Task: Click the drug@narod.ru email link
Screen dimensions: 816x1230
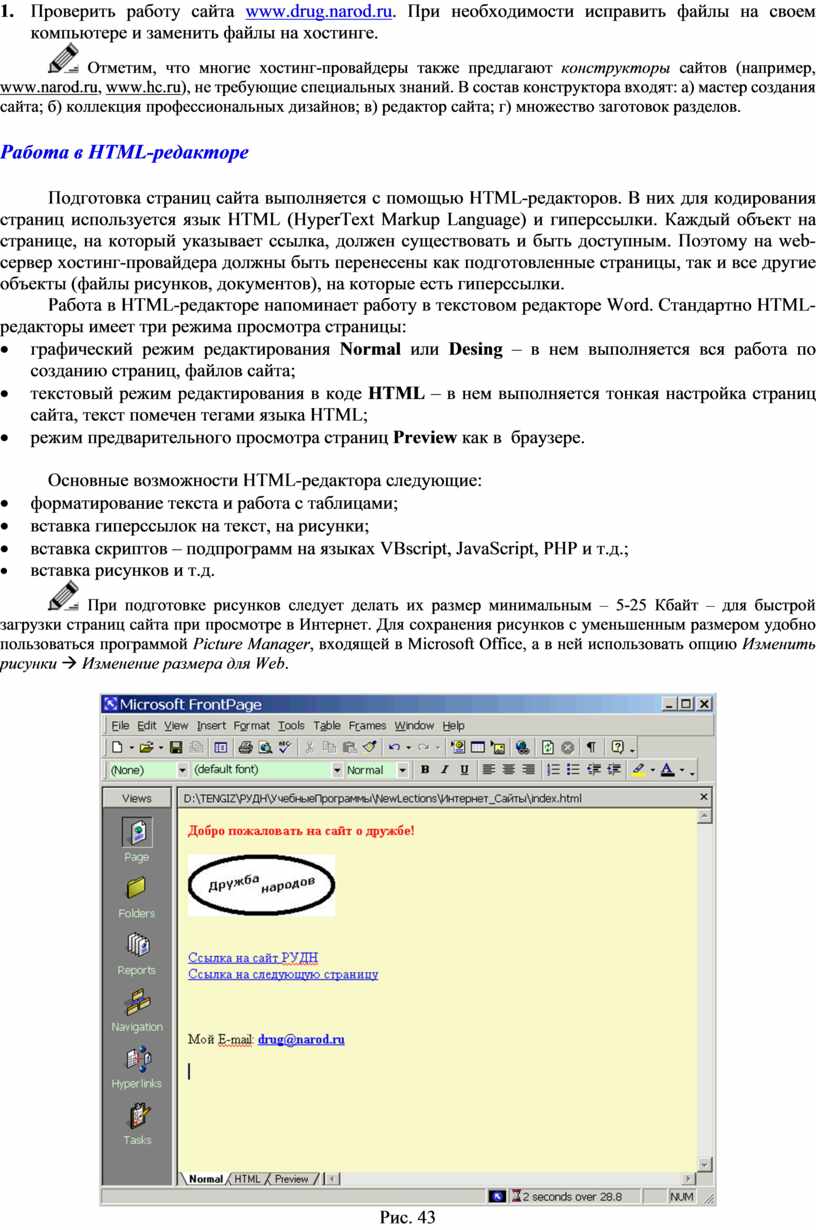Action: click(301, 1040)
